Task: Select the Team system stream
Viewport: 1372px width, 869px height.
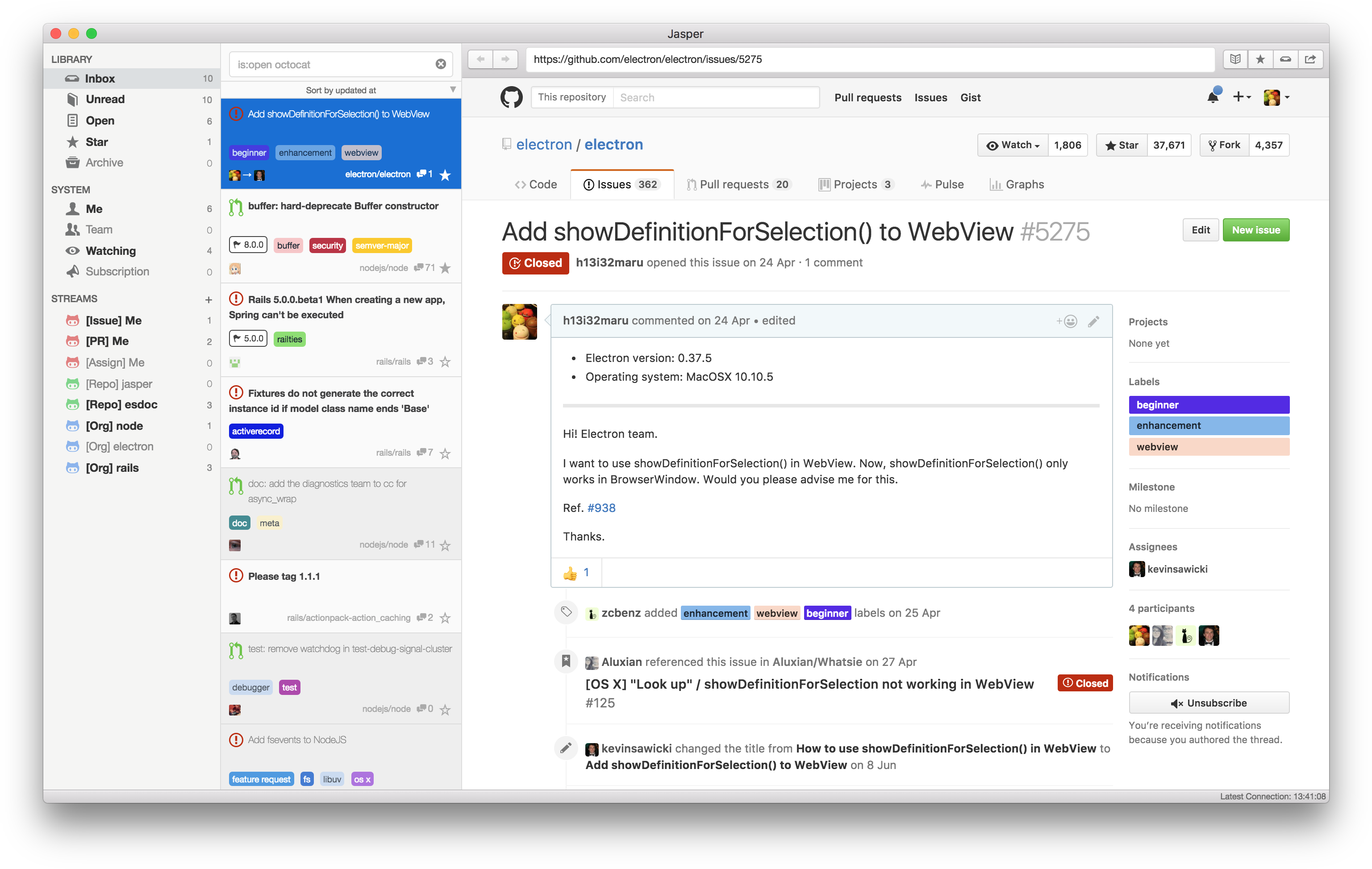Action: [132, 229]
